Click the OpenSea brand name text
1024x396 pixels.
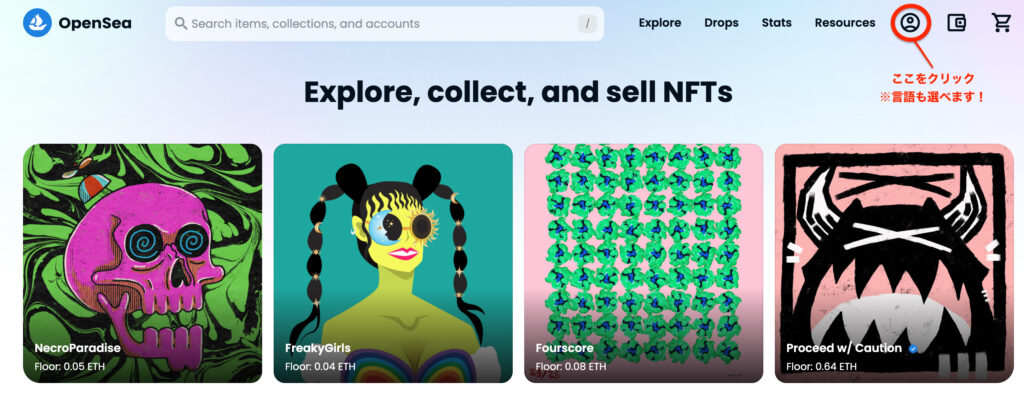95,24
